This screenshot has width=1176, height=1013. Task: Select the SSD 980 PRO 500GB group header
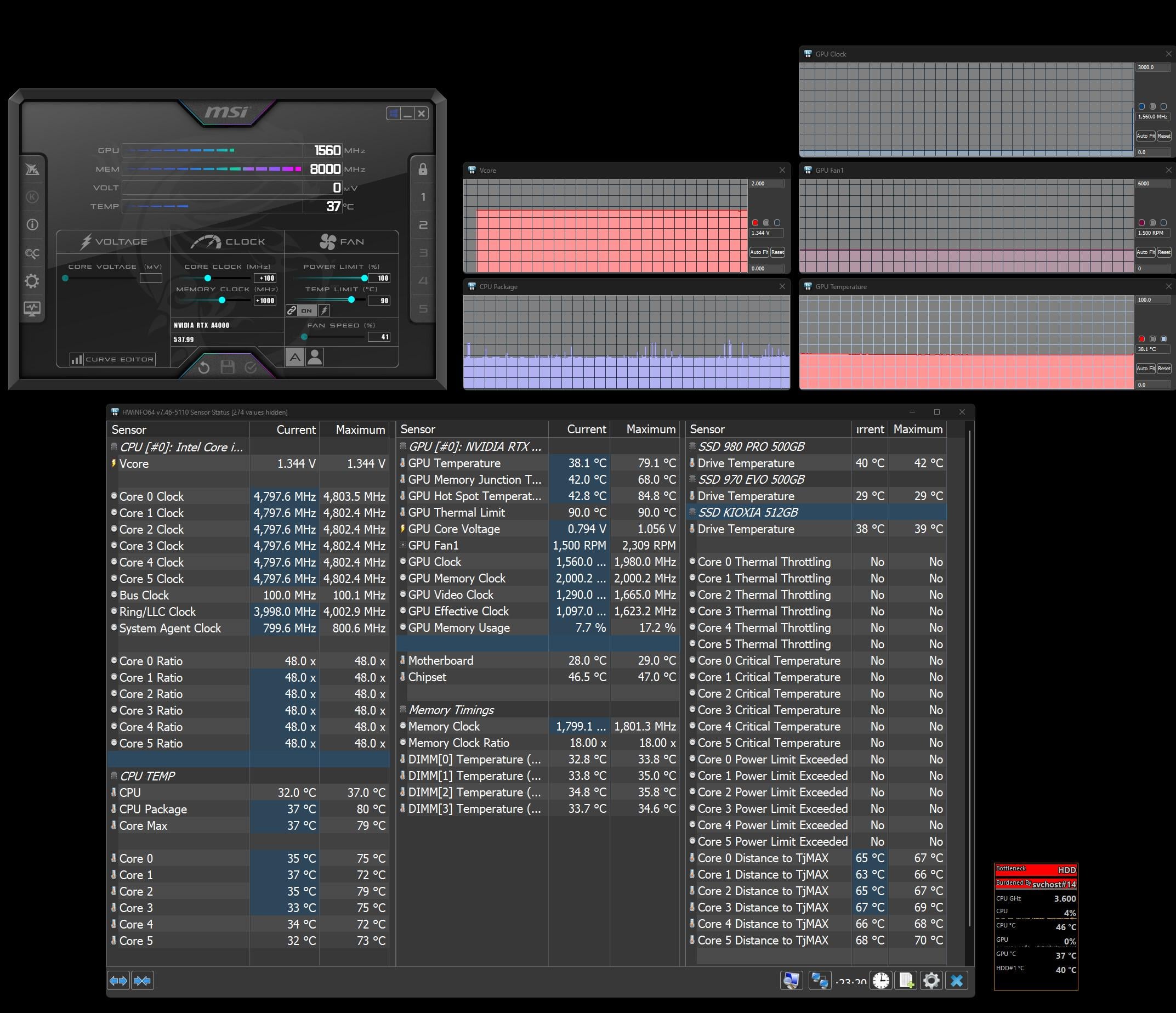tap(816, 446)
